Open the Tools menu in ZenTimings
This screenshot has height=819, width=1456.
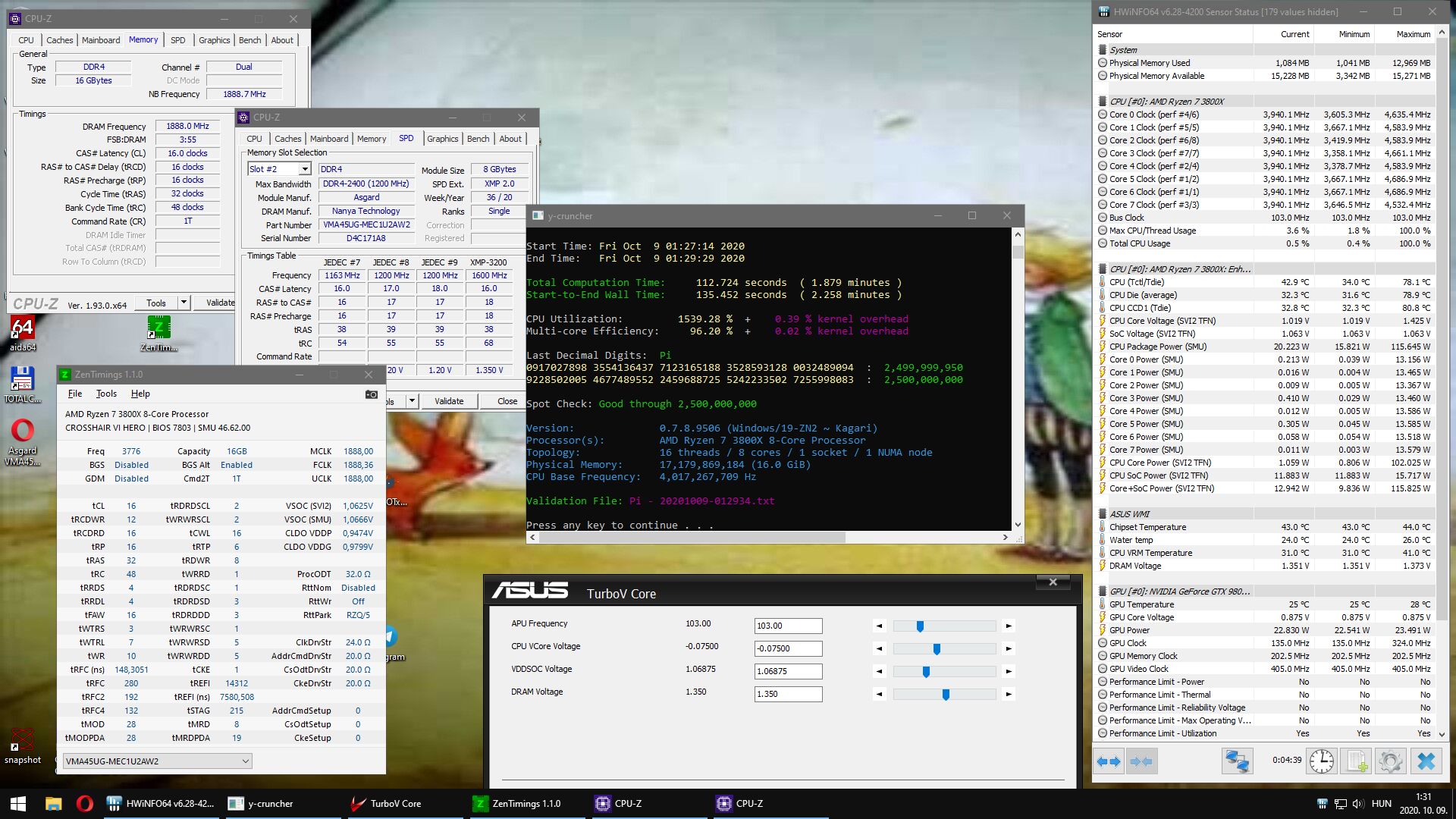click(x=106, y=394)
